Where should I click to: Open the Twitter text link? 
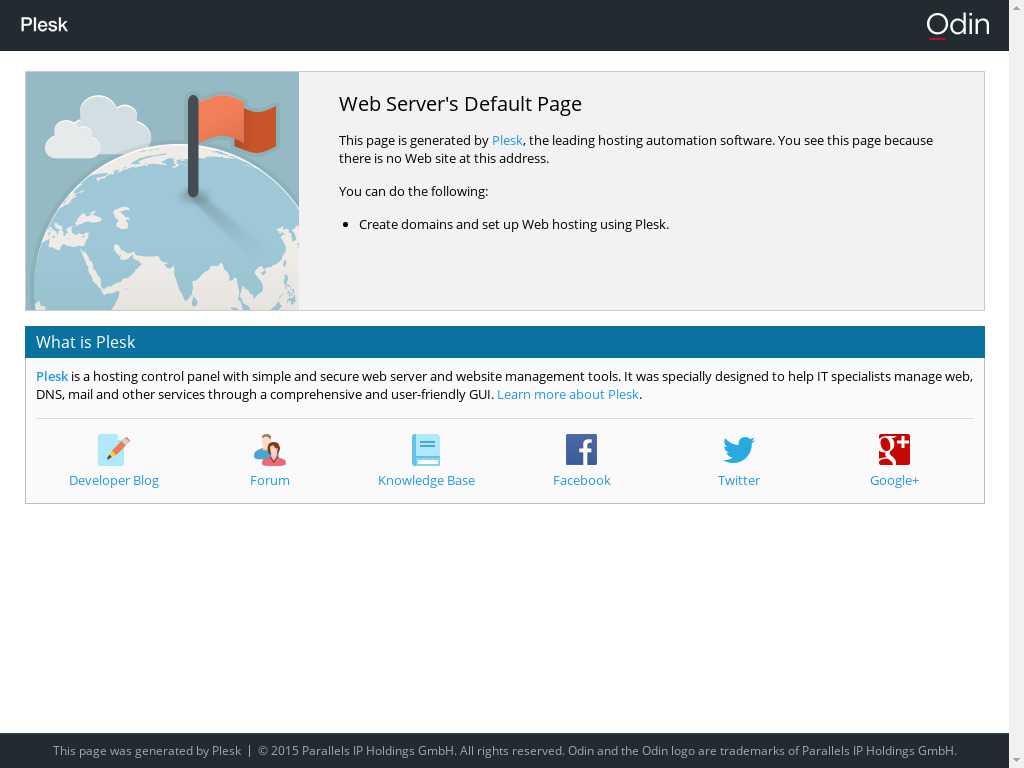pyautogui.click(x=739, y=481)
